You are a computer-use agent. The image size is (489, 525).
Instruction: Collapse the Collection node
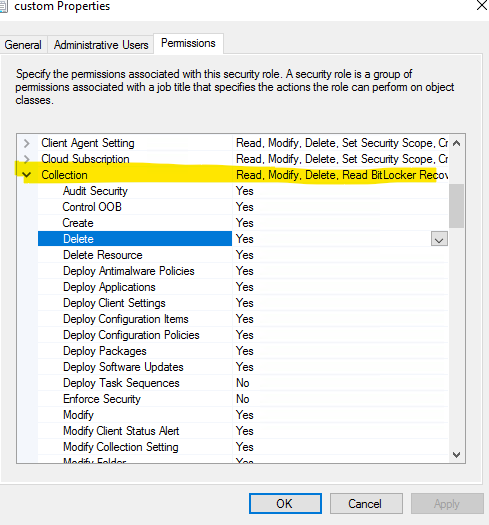point(27,175)
